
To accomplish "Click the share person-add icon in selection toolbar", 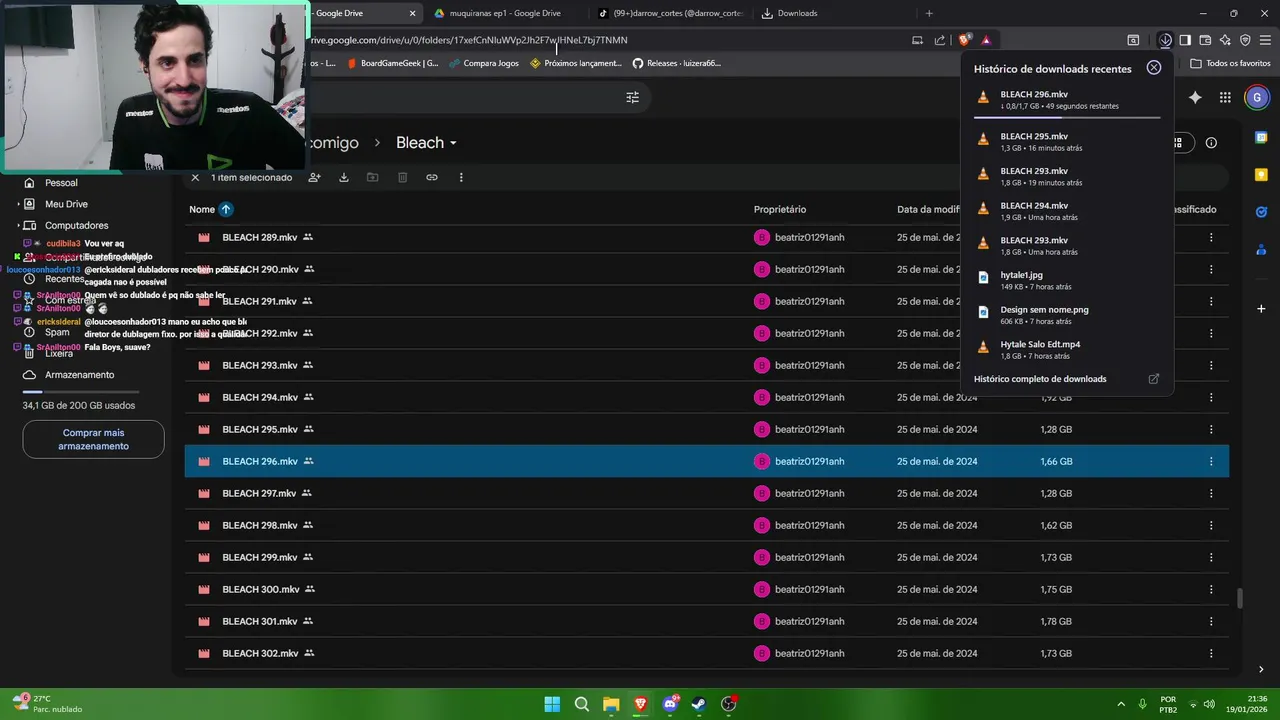I will [314, 177].
